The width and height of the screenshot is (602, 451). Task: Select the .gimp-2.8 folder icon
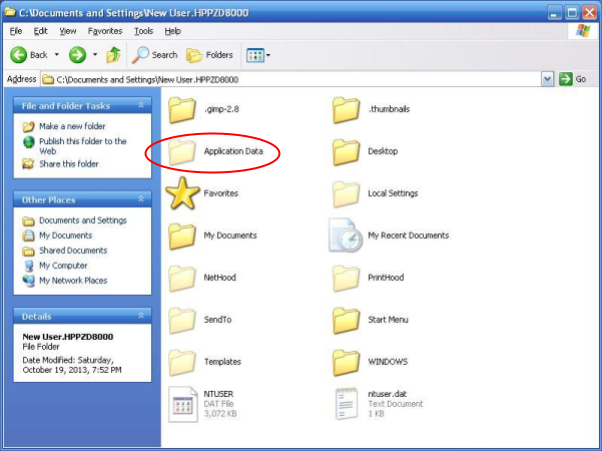coord(182,110)
